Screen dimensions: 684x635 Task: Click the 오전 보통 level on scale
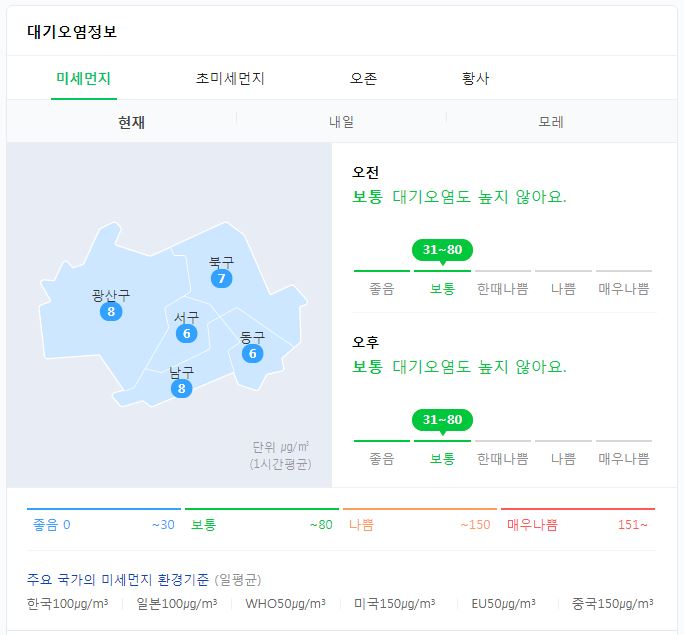coord(442,288)
